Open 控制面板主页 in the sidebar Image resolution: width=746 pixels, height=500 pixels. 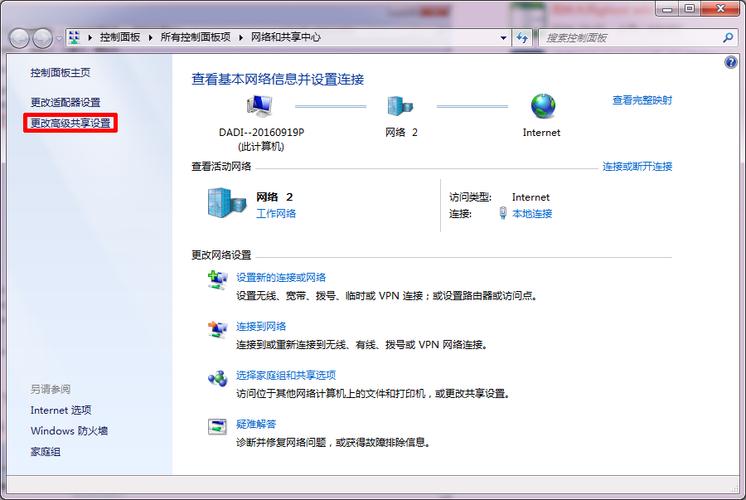pos(60,72)
